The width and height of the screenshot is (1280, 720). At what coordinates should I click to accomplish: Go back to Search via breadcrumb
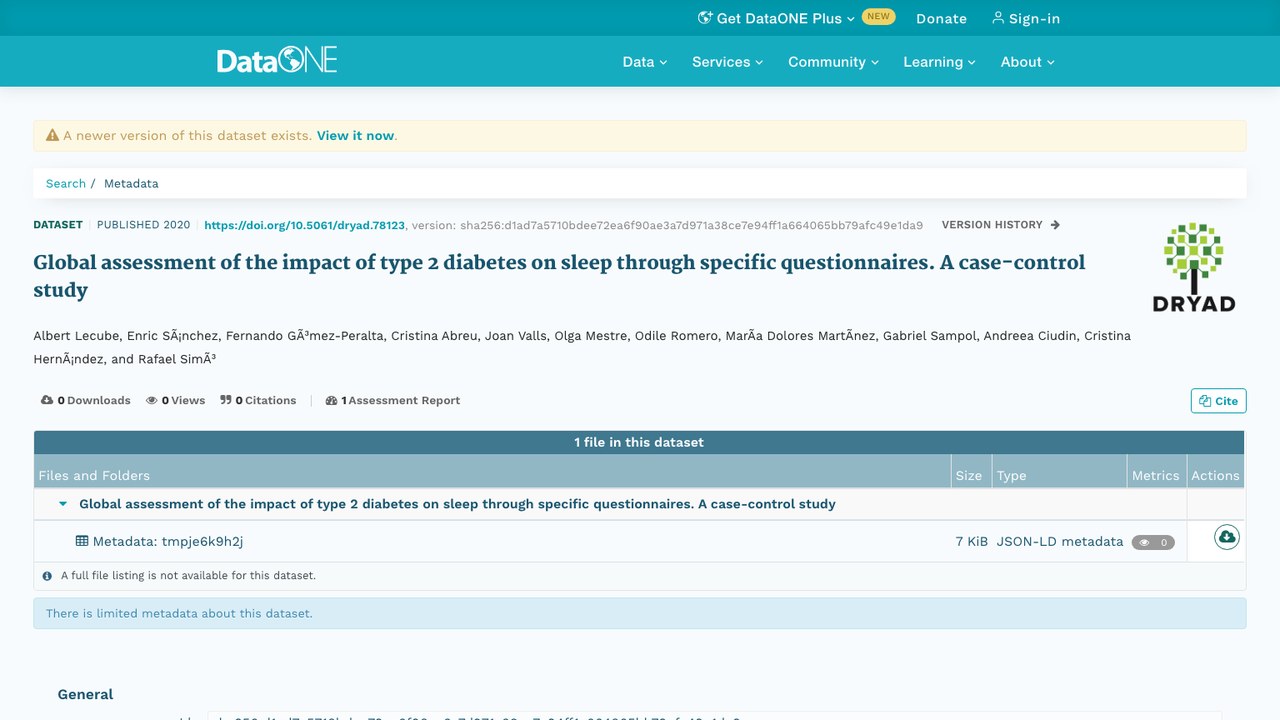(66, 183)
